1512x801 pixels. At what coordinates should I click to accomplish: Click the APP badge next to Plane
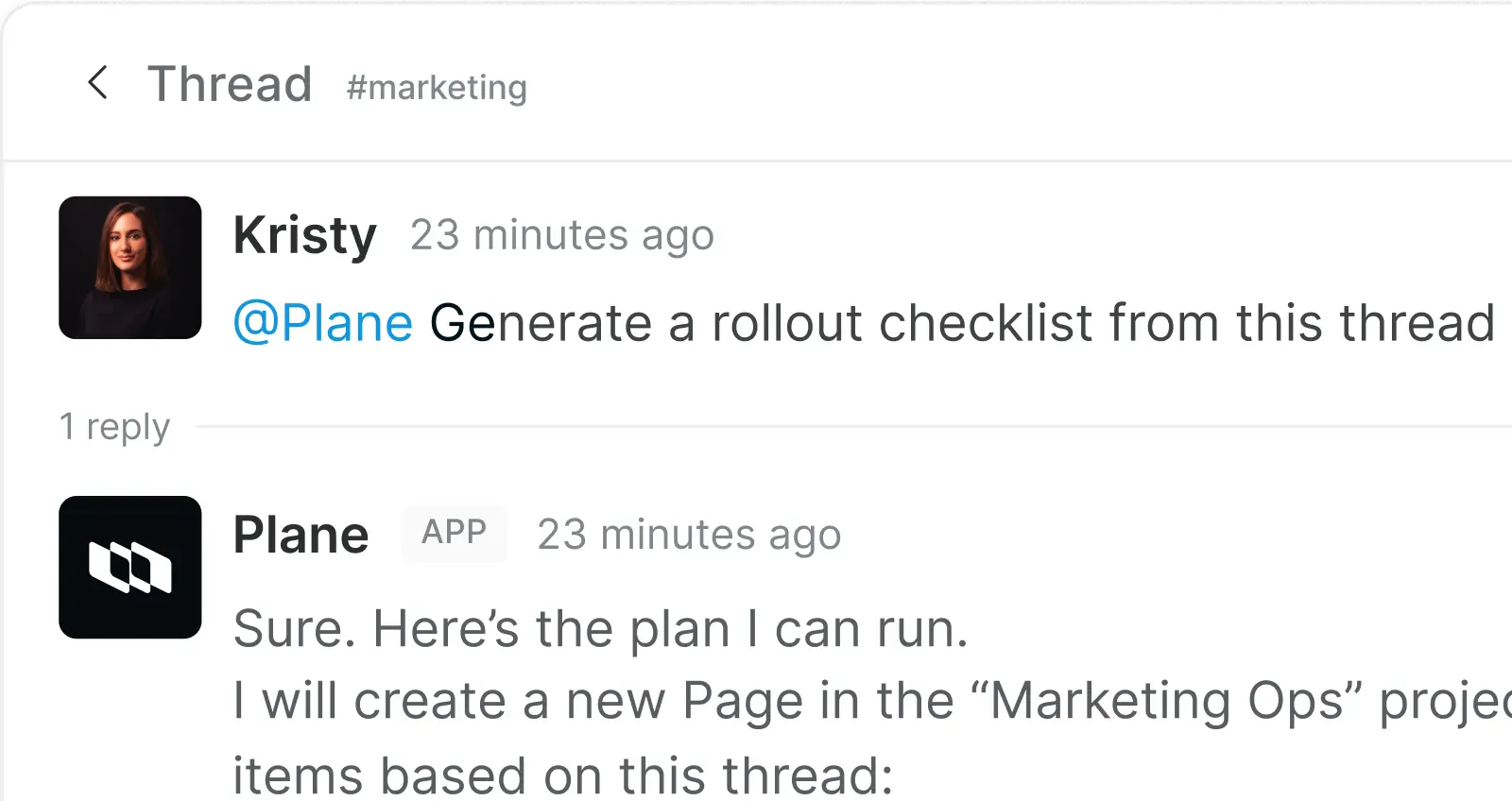click(454, 533)
